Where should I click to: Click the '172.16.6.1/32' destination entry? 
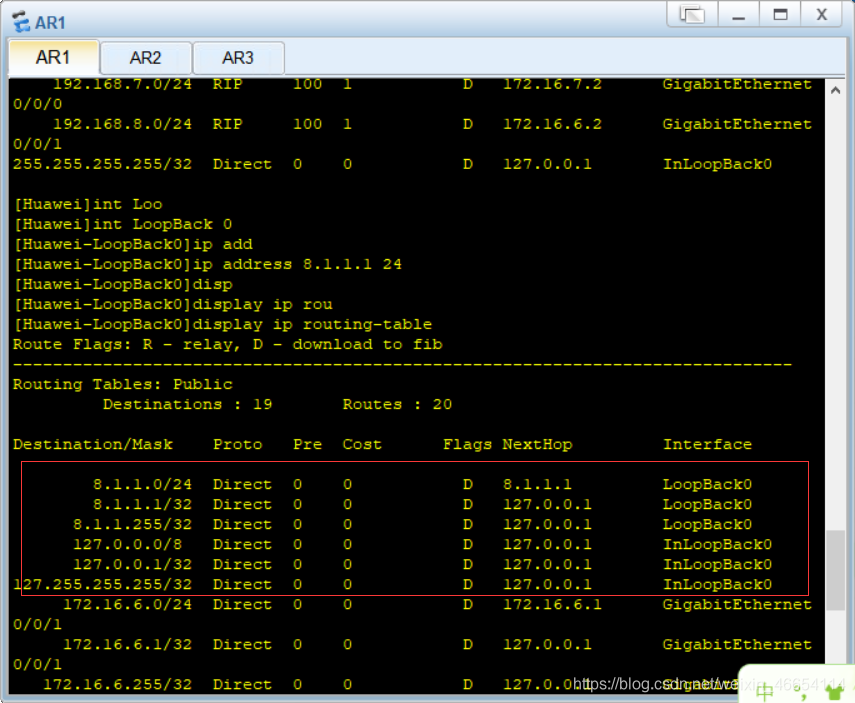(128, 645)
